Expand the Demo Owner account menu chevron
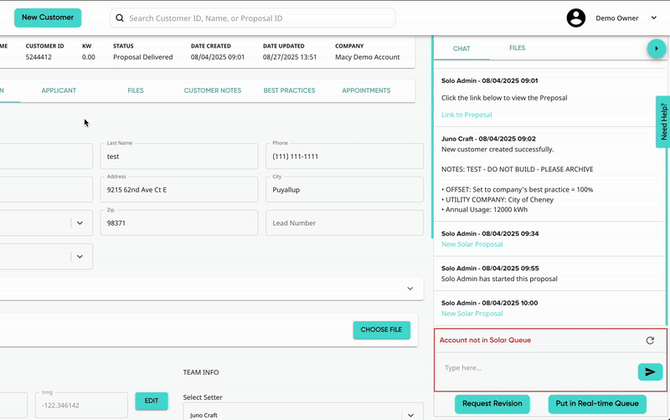The image size is (670, 420). pyautogui.click(x=653, y=18)
